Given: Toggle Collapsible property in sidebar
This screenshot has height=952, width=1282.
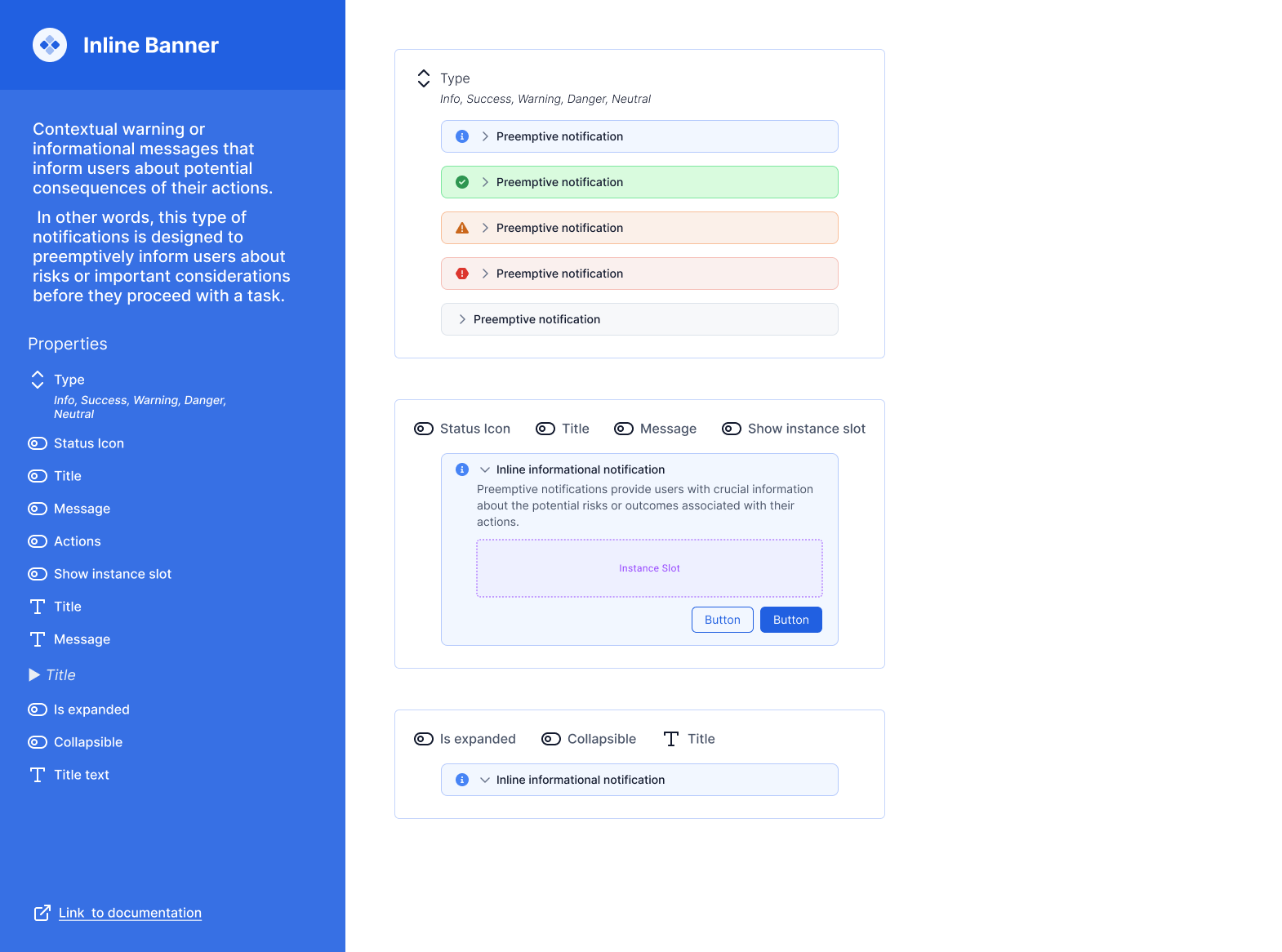Looking at the screenshot, I should (x=38, y=742).
